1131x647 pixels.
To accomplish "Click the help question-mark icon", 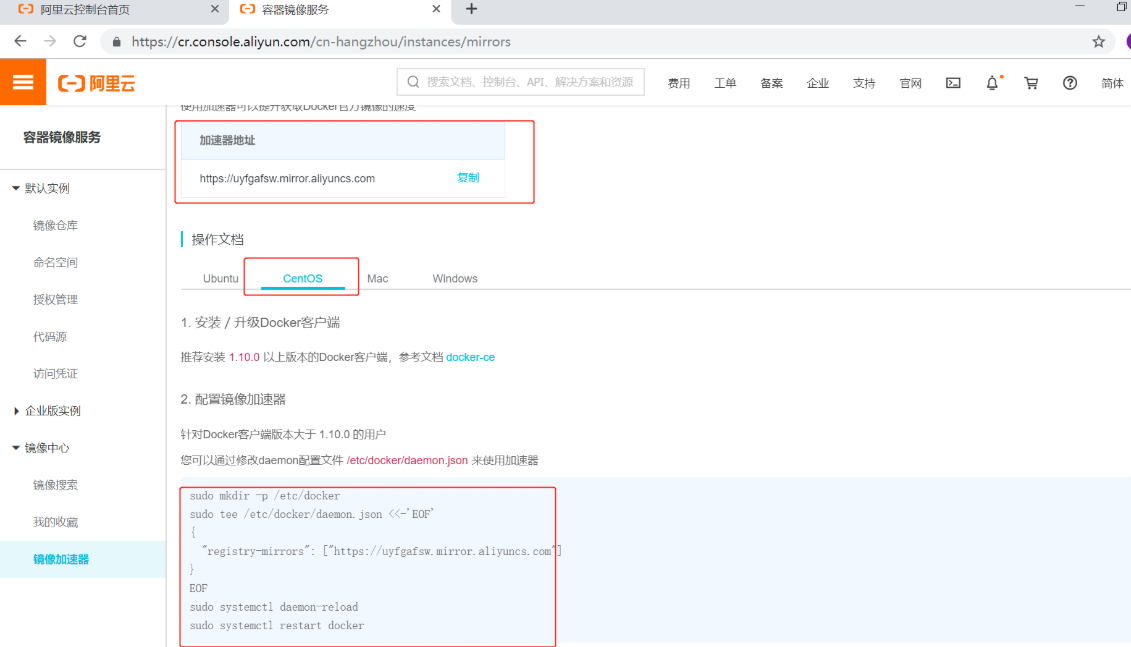I will [x=1070, y=83].
